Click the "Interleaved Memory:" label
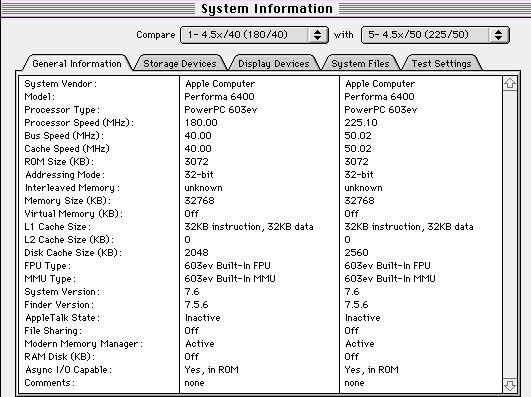 click(72, 188)
